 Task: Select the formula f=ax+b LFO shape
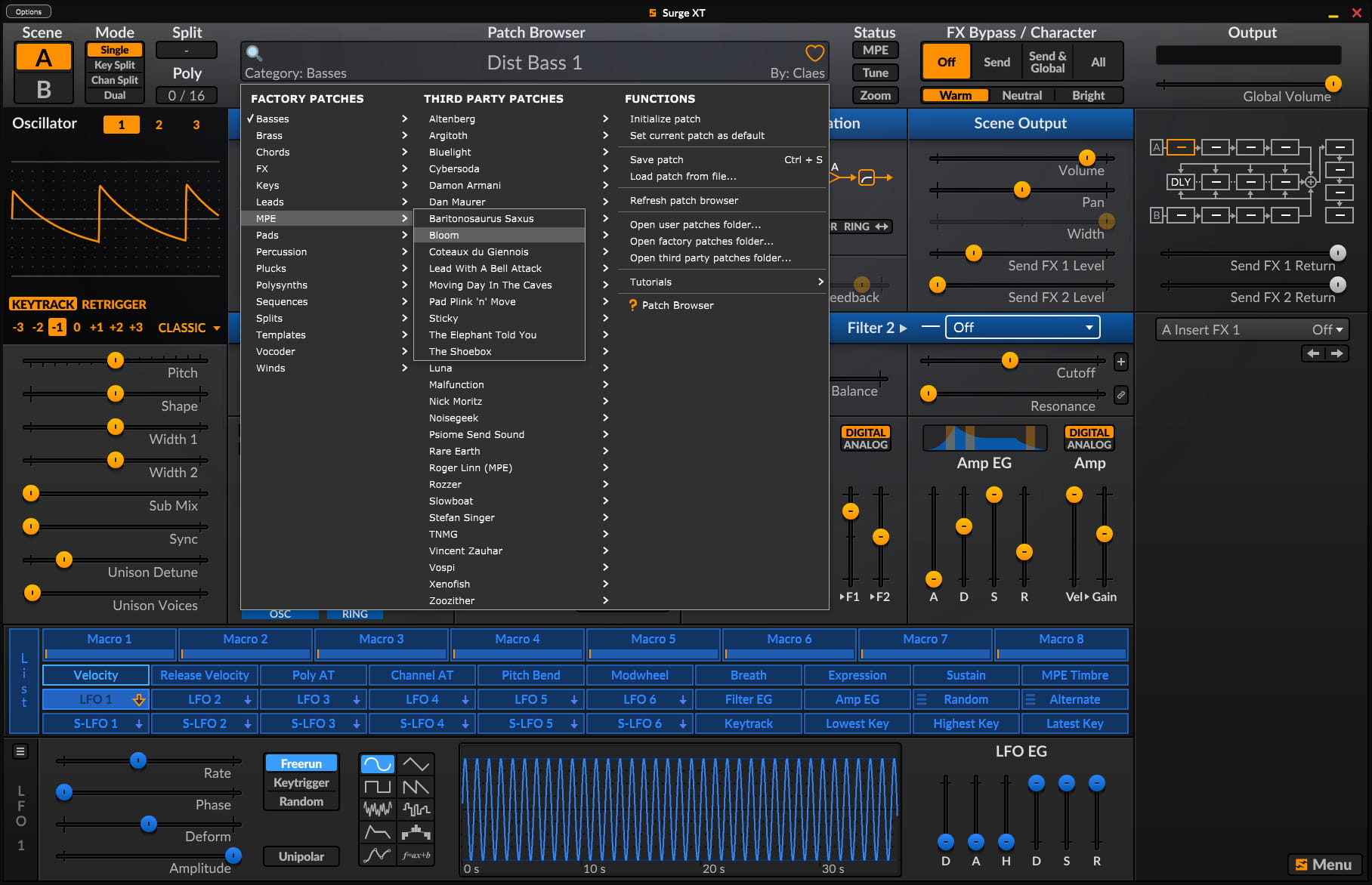[x=416, y=855]
